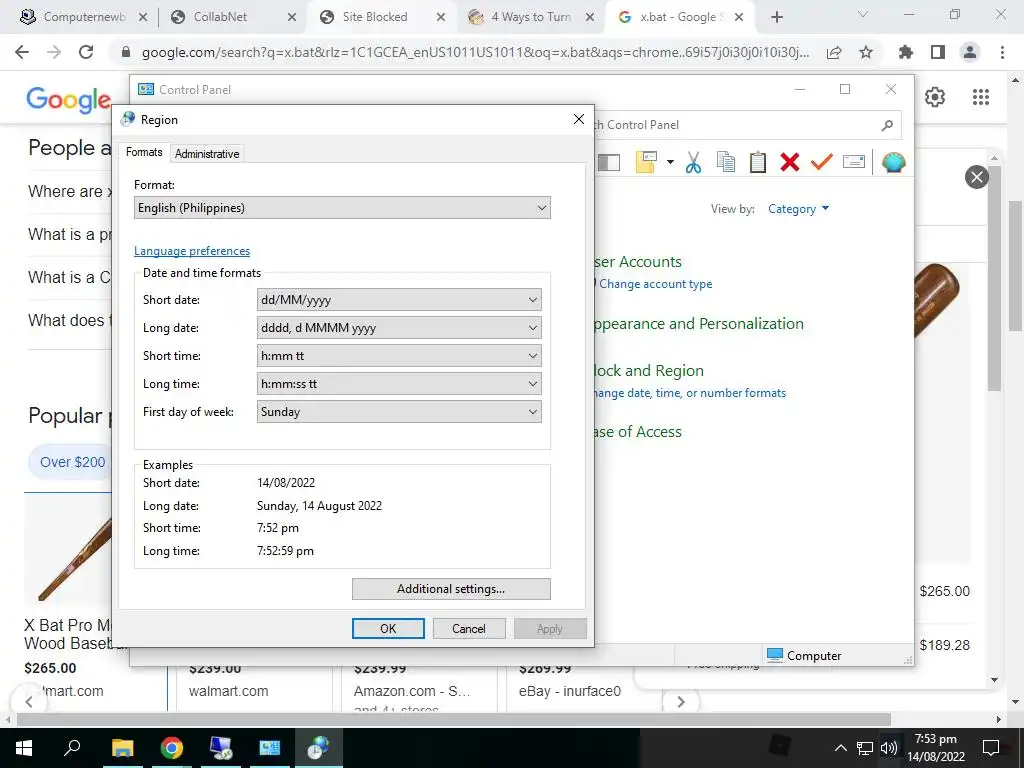
Task: Toggle the navigation pane icon in Control Panel
Action: pos(609,162)
